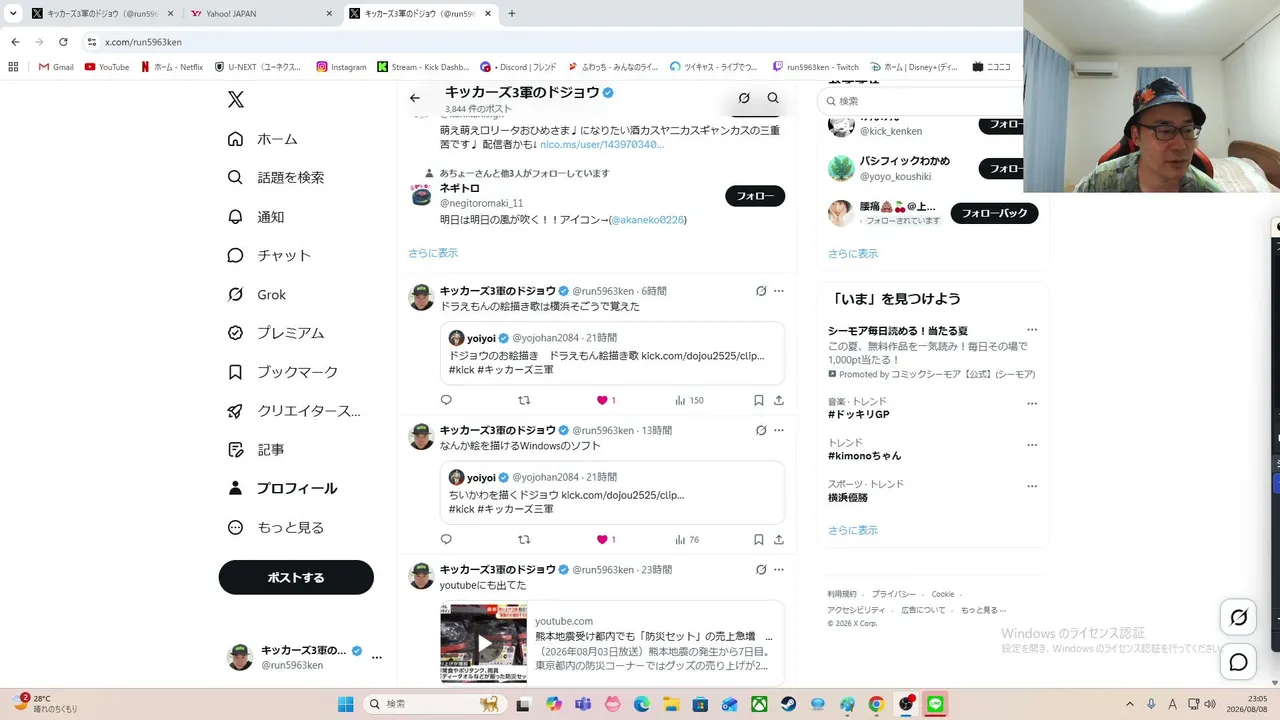Search posts using the profile header magnifier
The image size is (1280, 720).
[773, 98]
